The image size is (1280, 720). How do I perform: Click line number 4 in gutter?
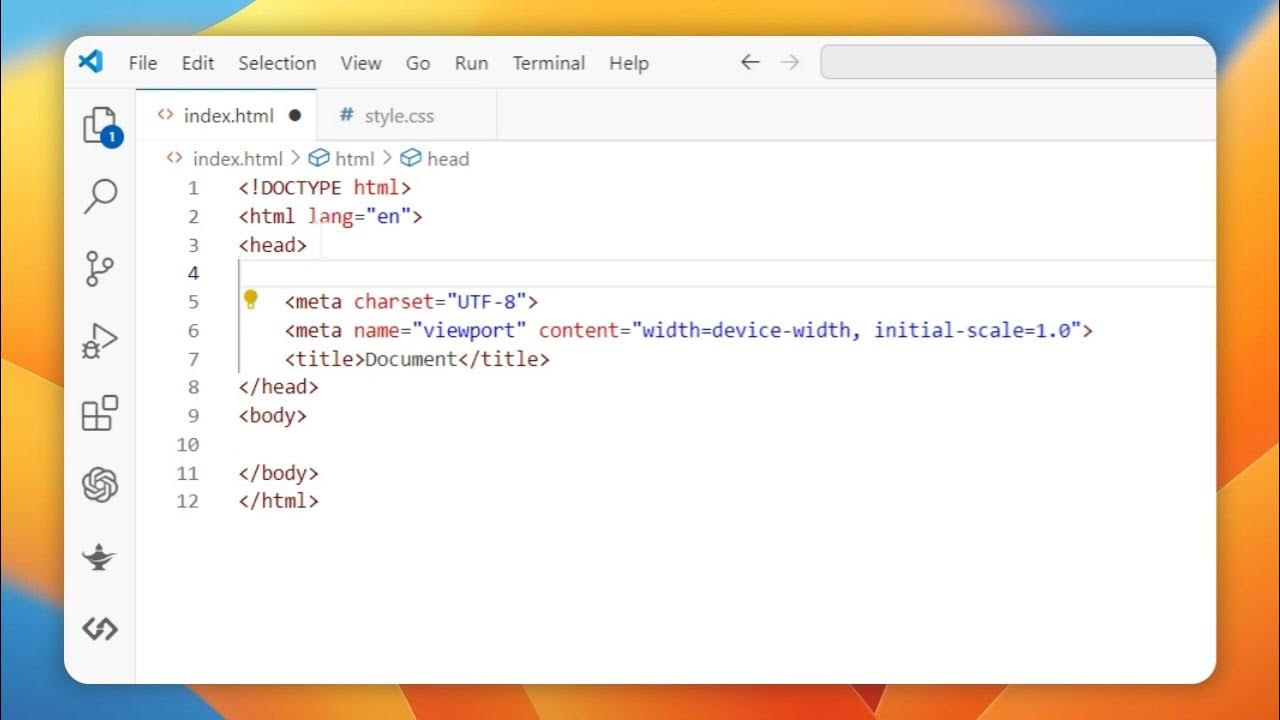pos(193,273)
